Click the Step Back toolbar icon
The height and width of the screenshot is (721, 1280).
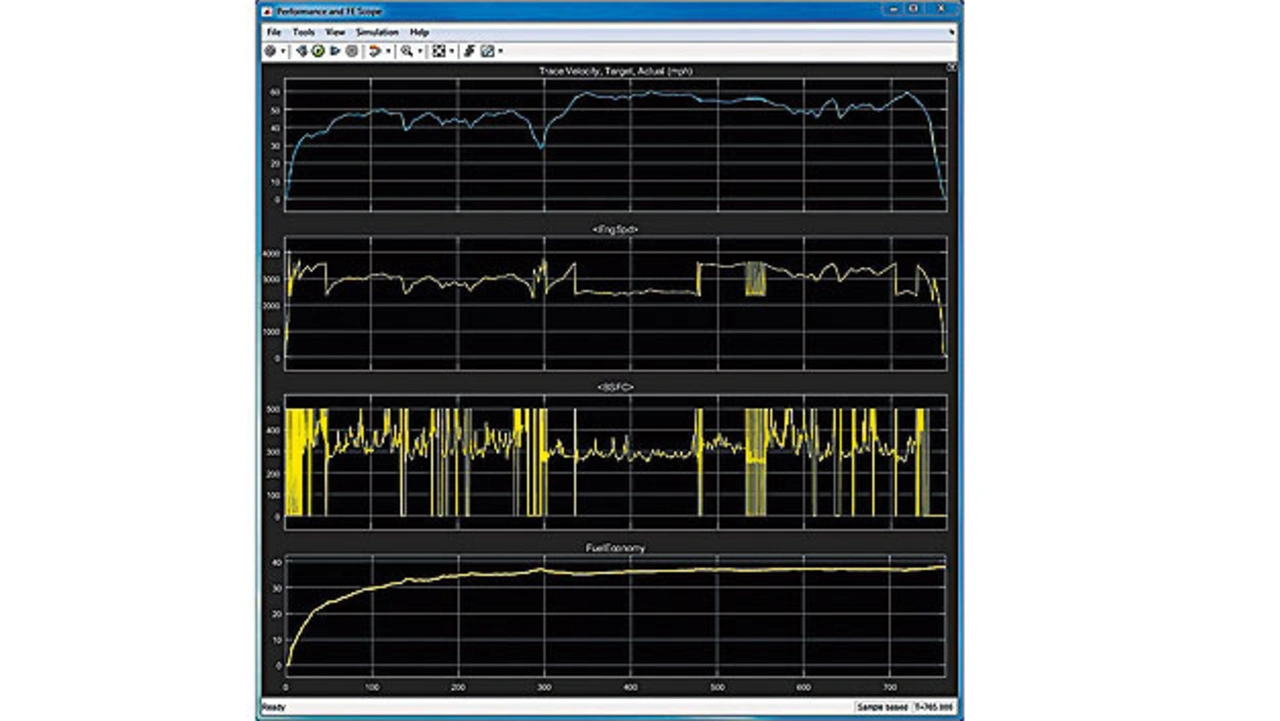tap(301, 51)
